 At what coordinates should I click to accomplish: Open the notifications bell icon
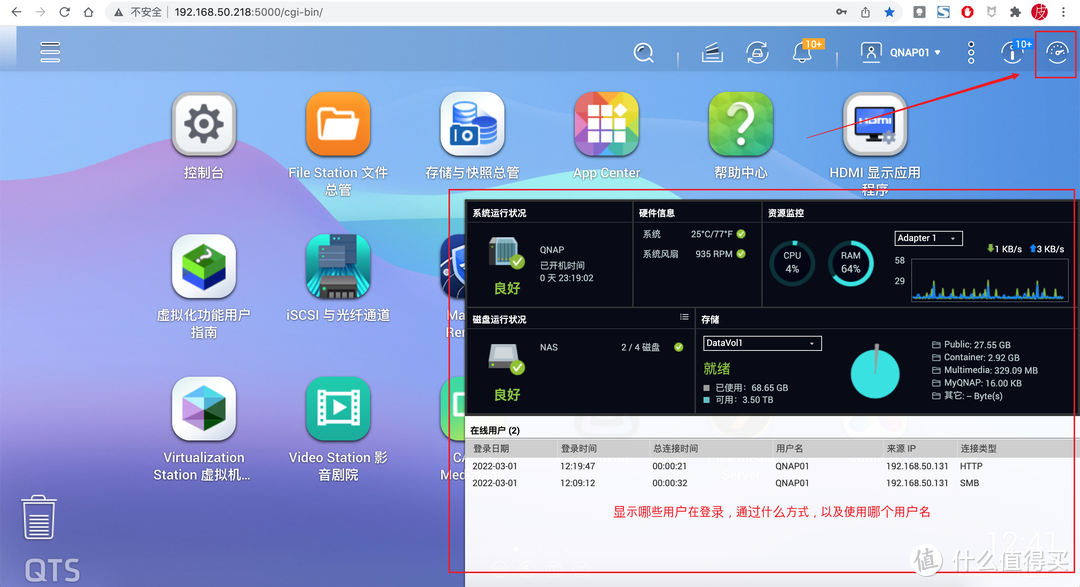(x=802, y=52)
